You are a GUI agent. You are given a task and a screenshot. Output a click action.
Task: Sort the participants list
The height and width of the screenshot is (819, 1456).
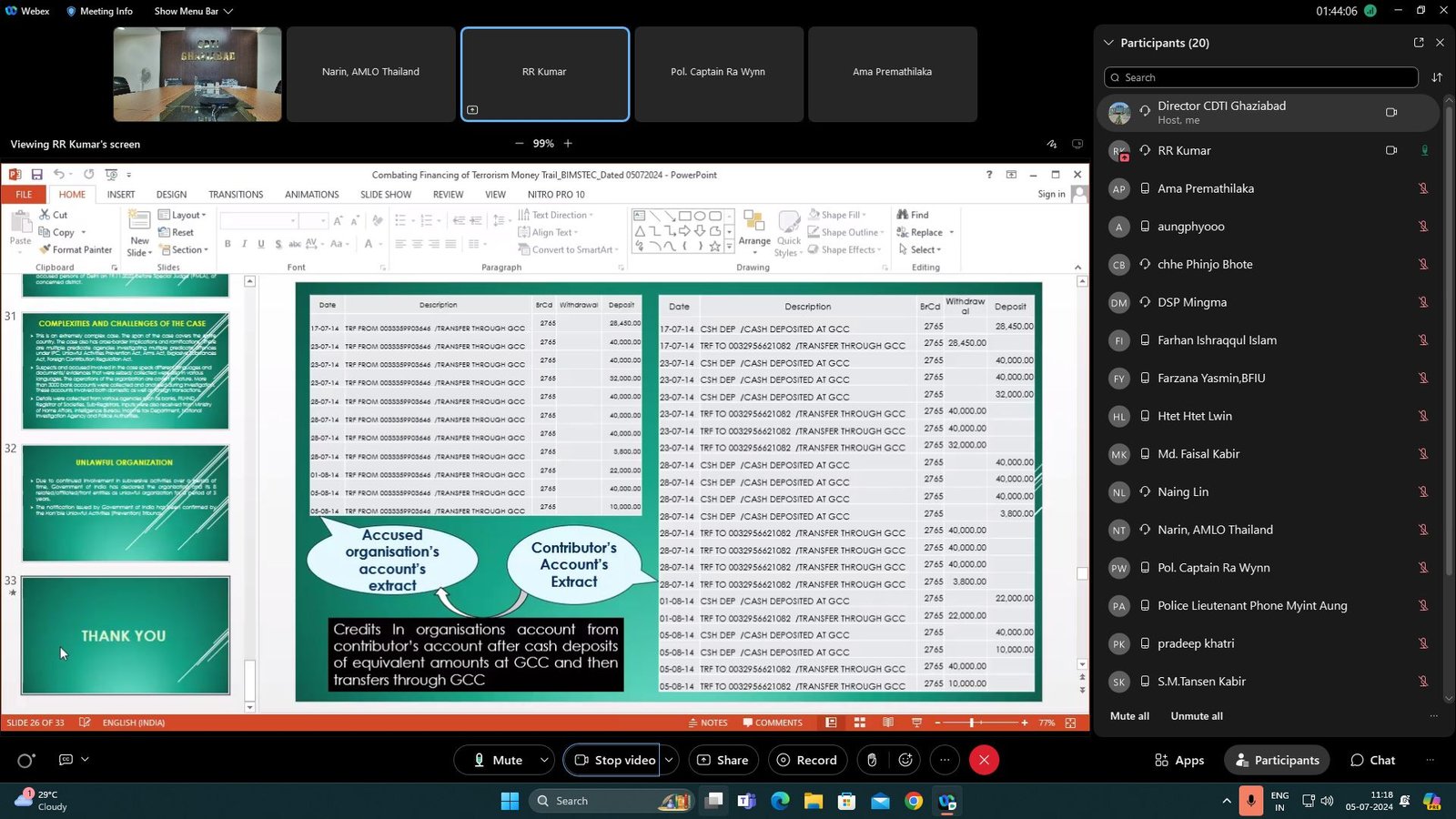(1437, 77)
